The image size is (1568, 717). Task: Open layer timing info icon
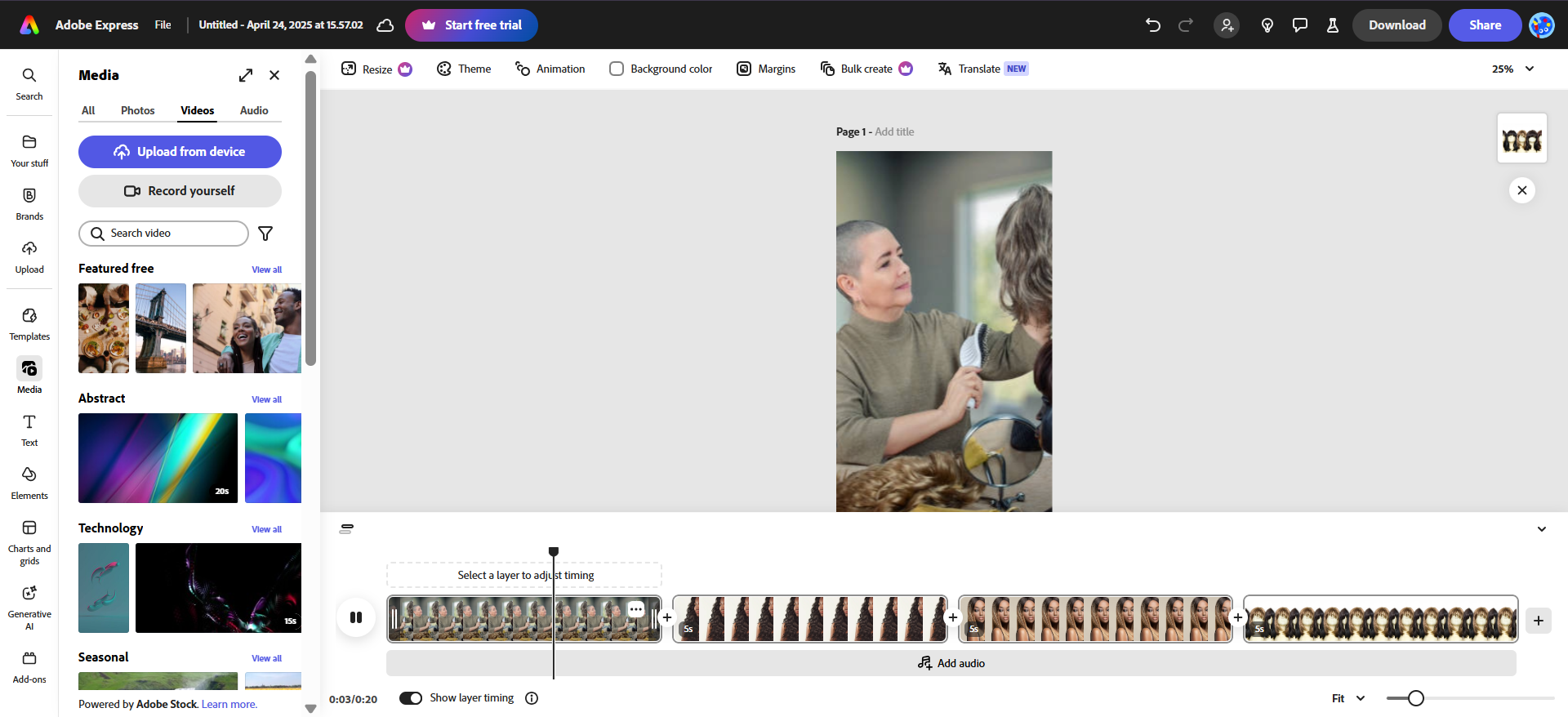click(532, 698)
